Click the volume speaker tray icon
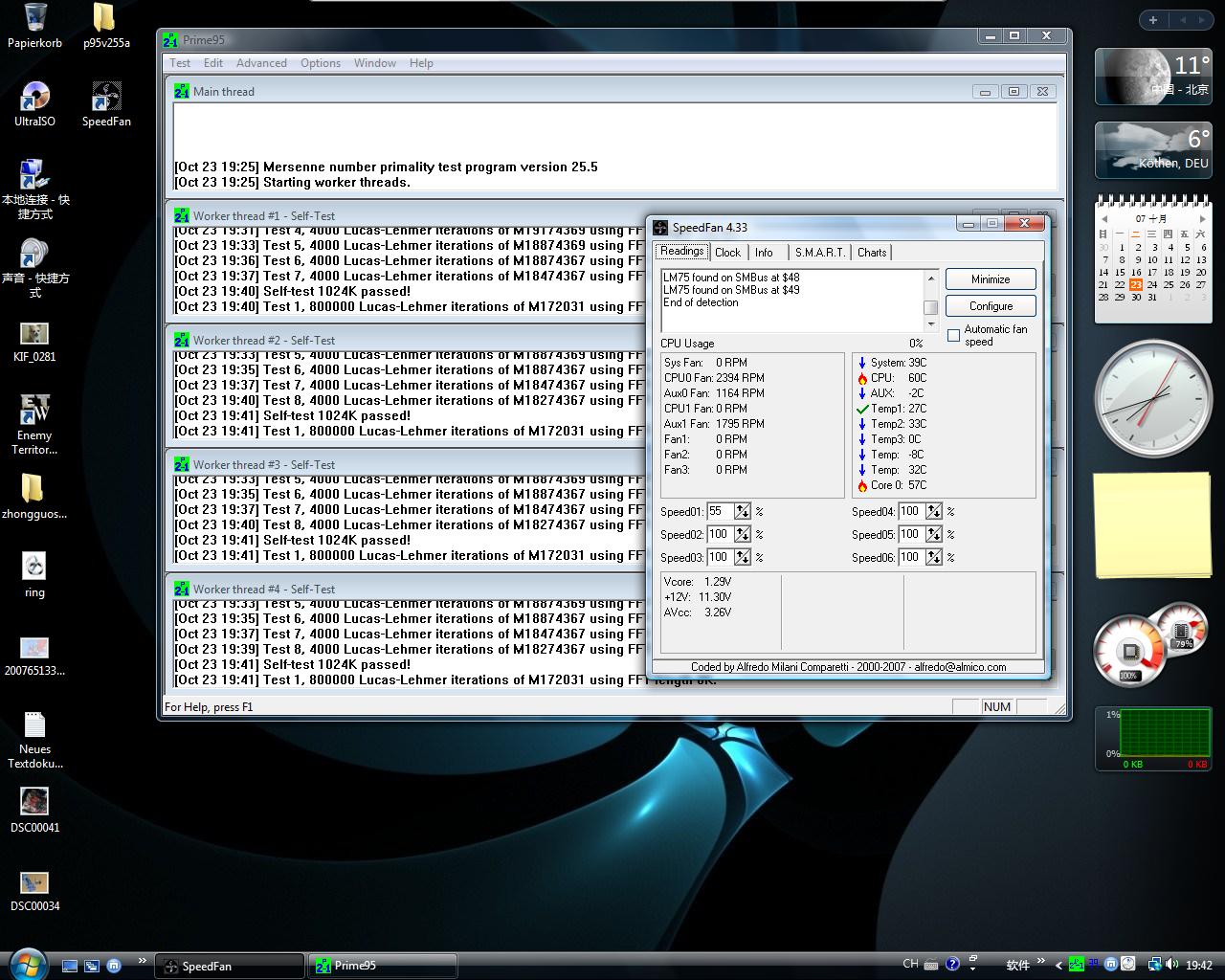Image resolution: width=1225 pixels, height=980 pixels. coord(1172,965)
